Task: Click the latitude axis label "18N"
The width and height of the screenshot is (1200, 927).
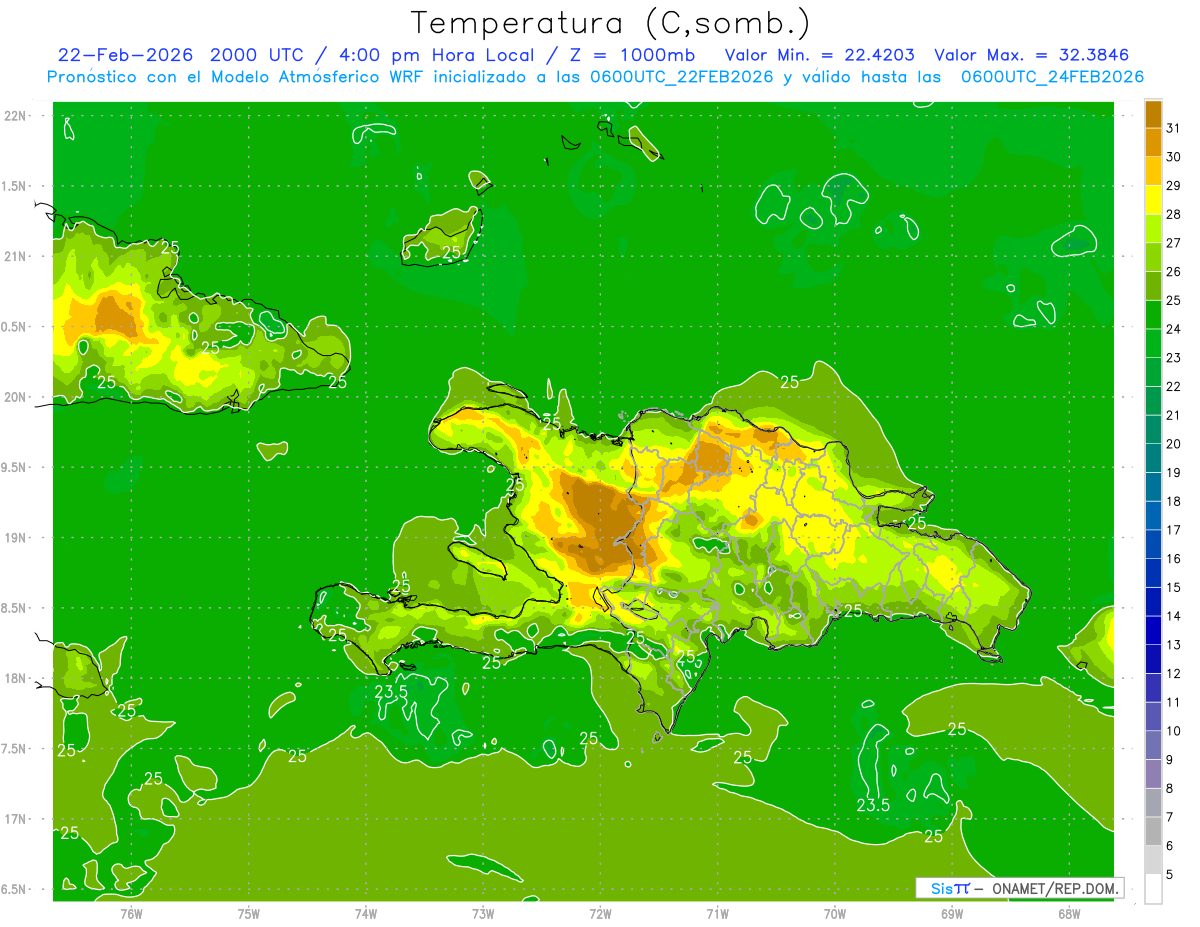Action: pos(14,679)
